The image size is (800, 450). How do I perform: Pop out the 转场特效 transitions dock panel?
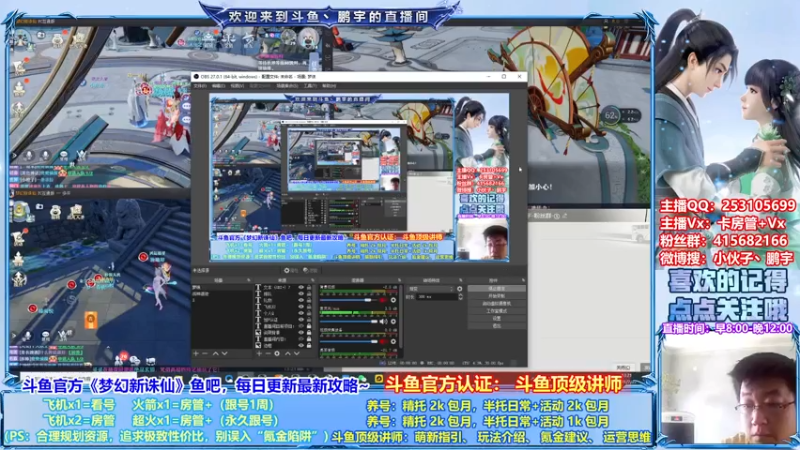461,280
